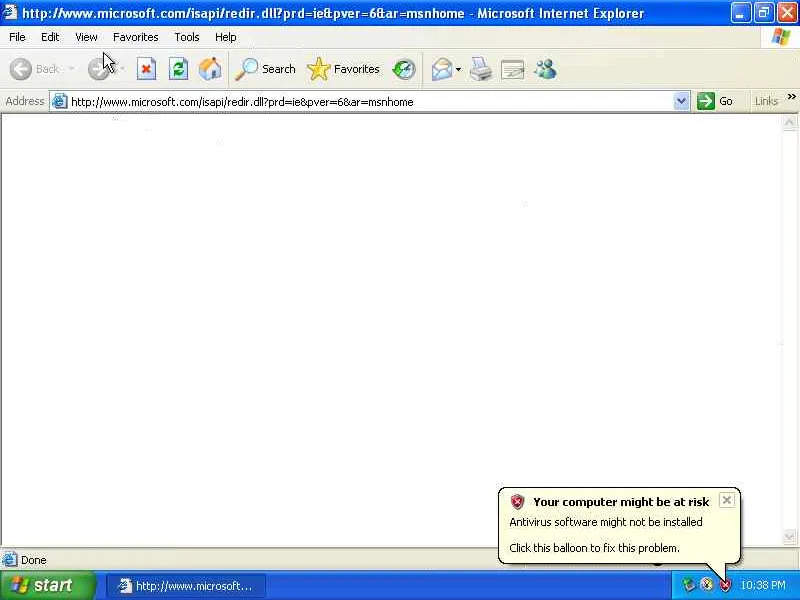Click the Windows flag logo throbber
The width and height of the screenshot is (800, 600).
coord(781,37)
